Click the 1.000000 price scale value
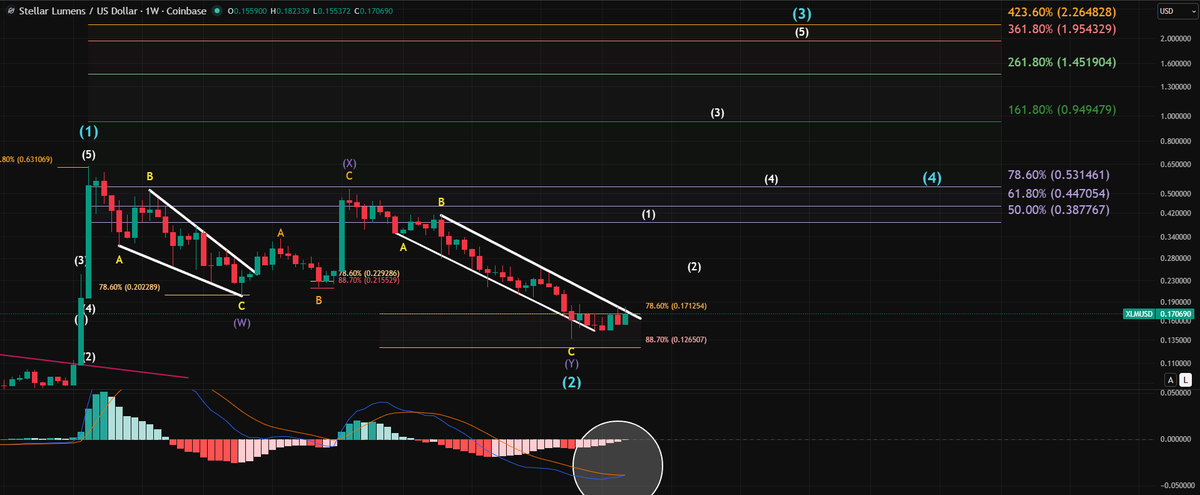This screenshot has height=495, width=1200. (x=1174, y=116)
